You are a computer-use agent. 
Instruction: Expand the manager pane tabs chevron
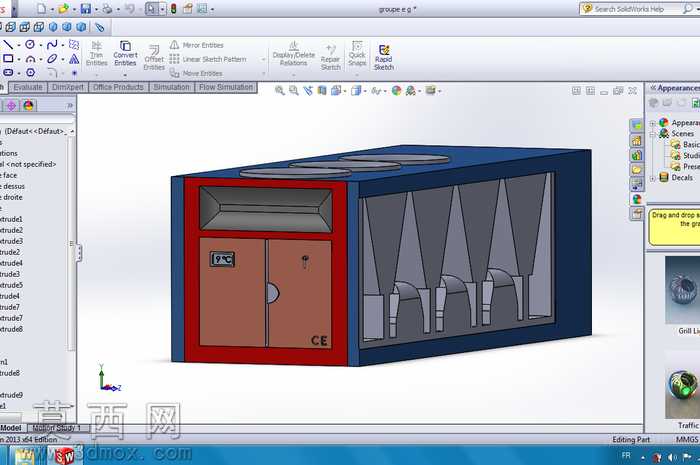tap(69, 106)
